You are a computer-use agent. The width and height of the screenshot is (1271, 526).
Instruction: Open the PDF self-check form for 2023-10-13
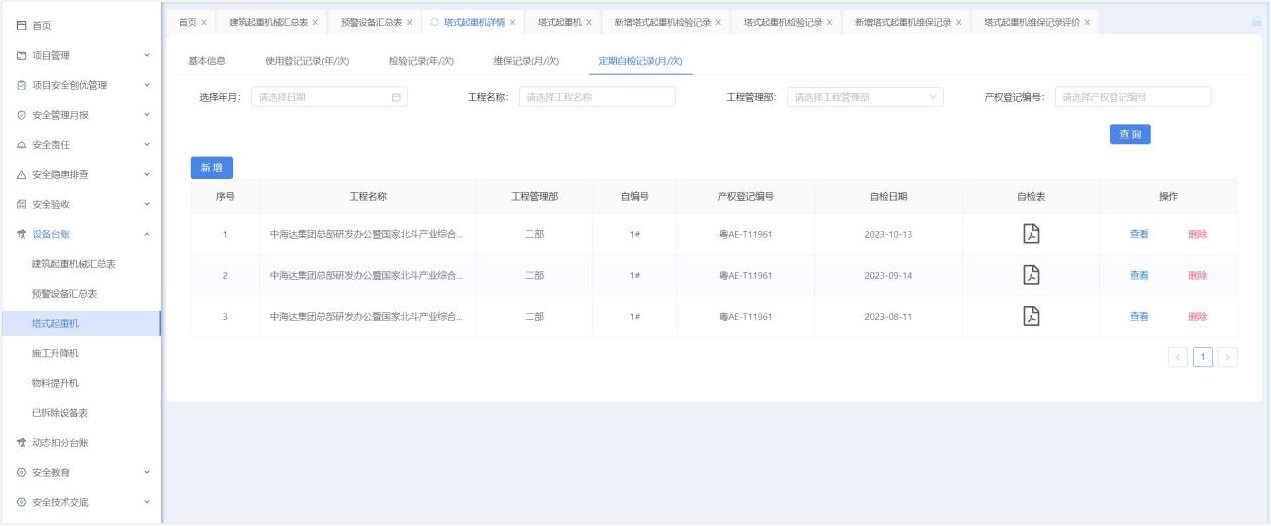(1030, 234)
